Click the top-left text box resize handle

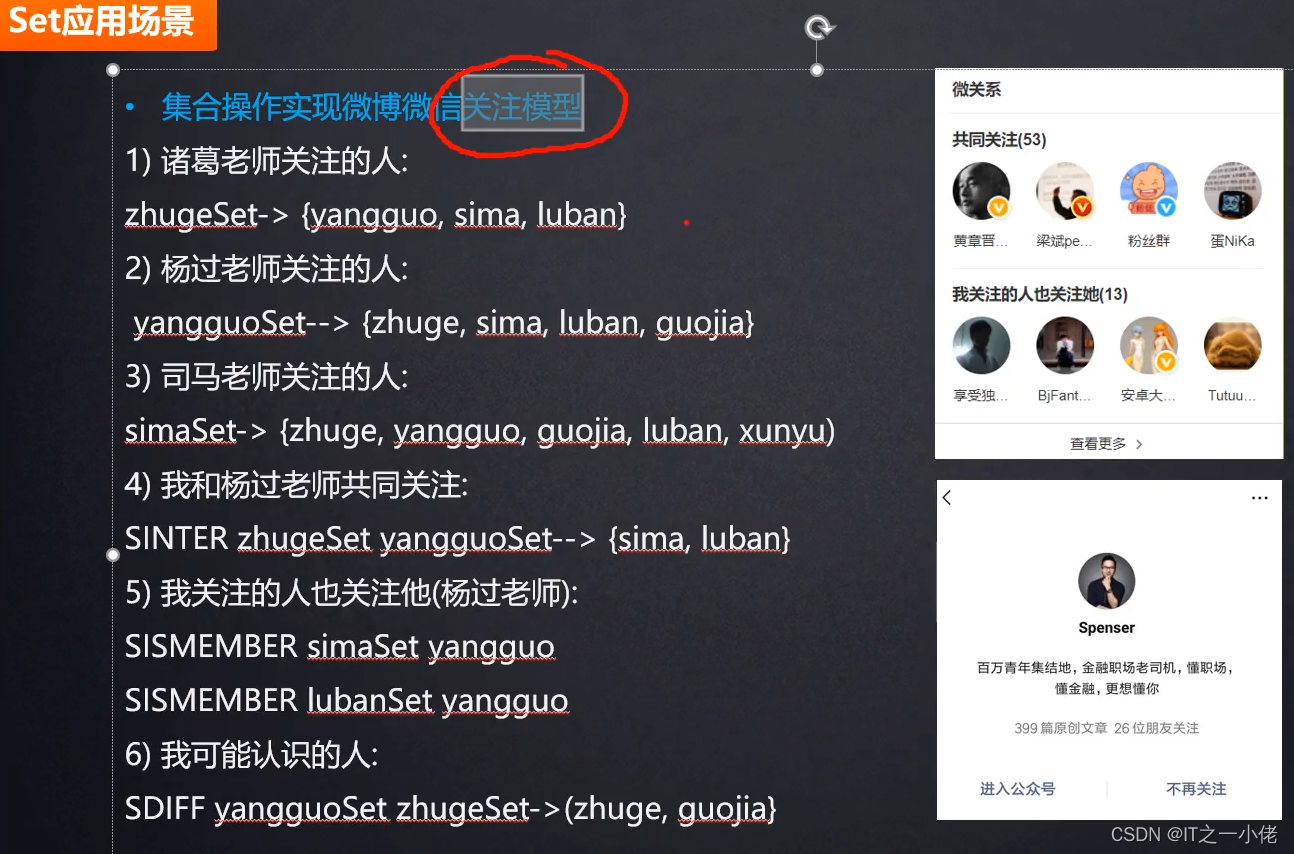point(113,70)
